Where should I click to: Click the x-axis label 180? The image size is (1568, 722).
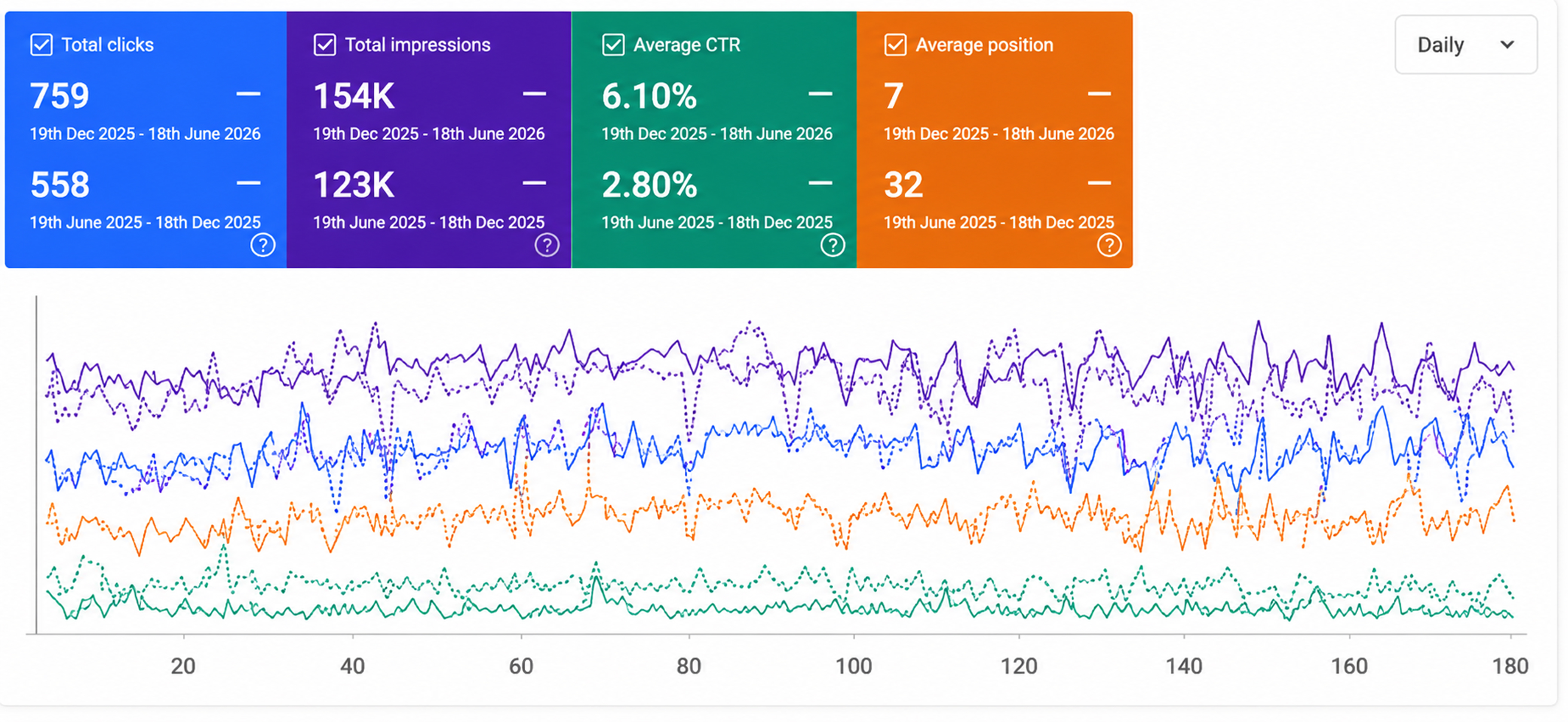tap(1510, 666)
